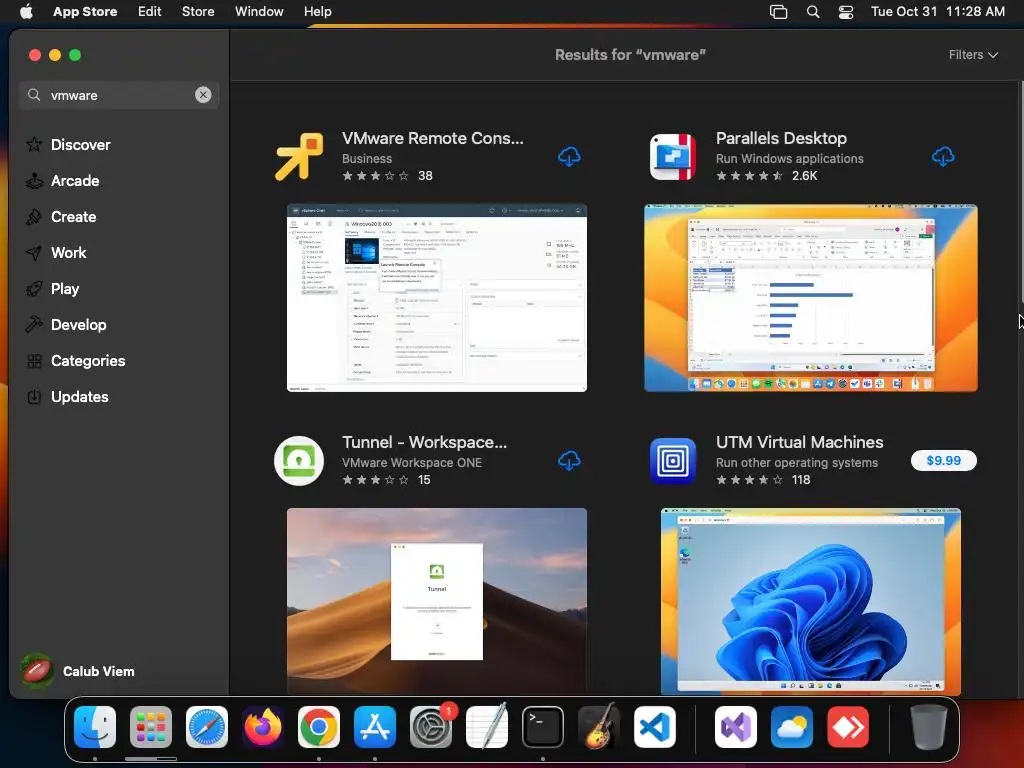Viewport: 1024px width, 768px height.
Task: Open Parallels Desktop app icon
Action: 673,157
